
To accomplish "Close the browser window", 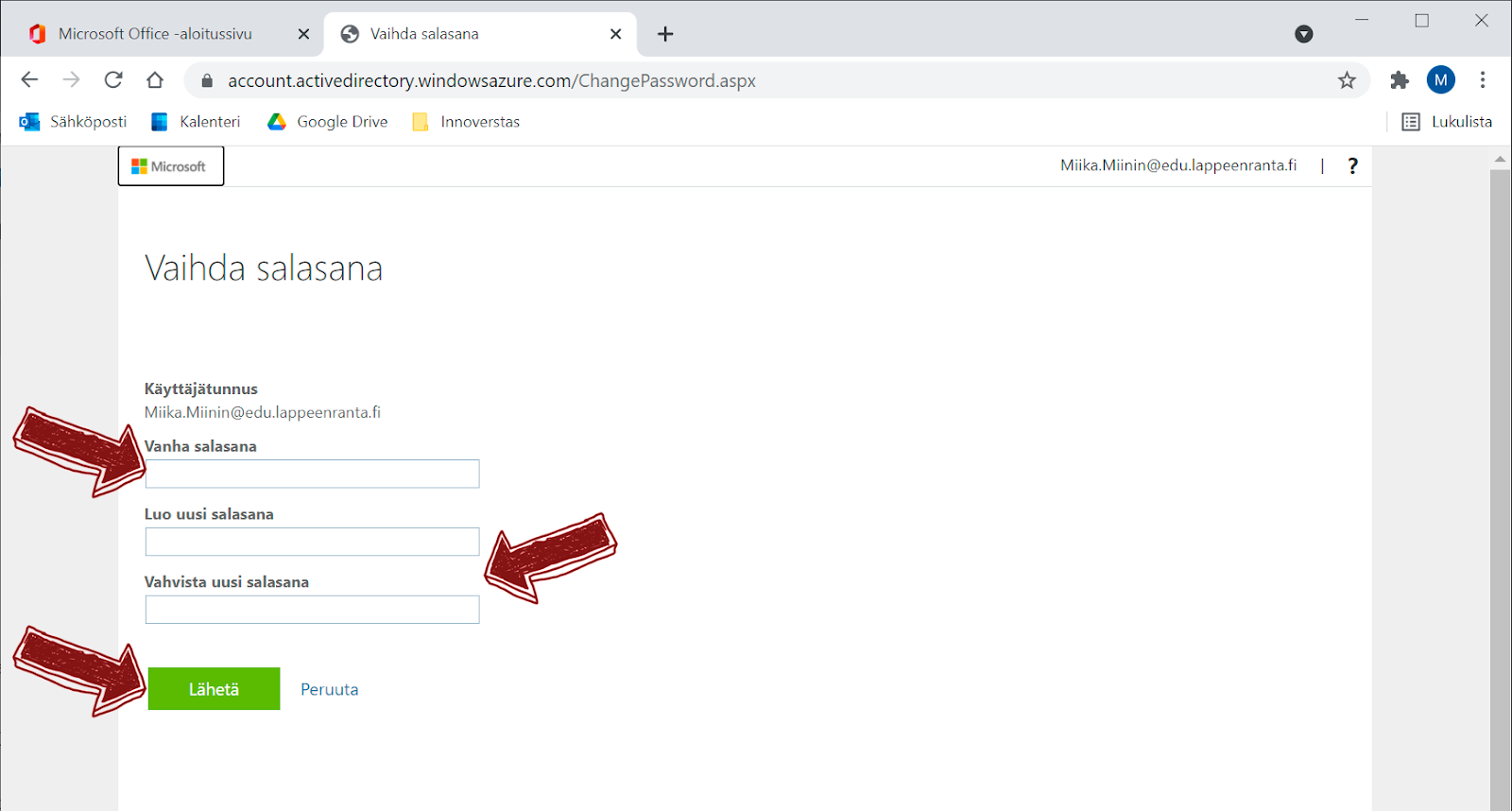I will point(1482,20).
